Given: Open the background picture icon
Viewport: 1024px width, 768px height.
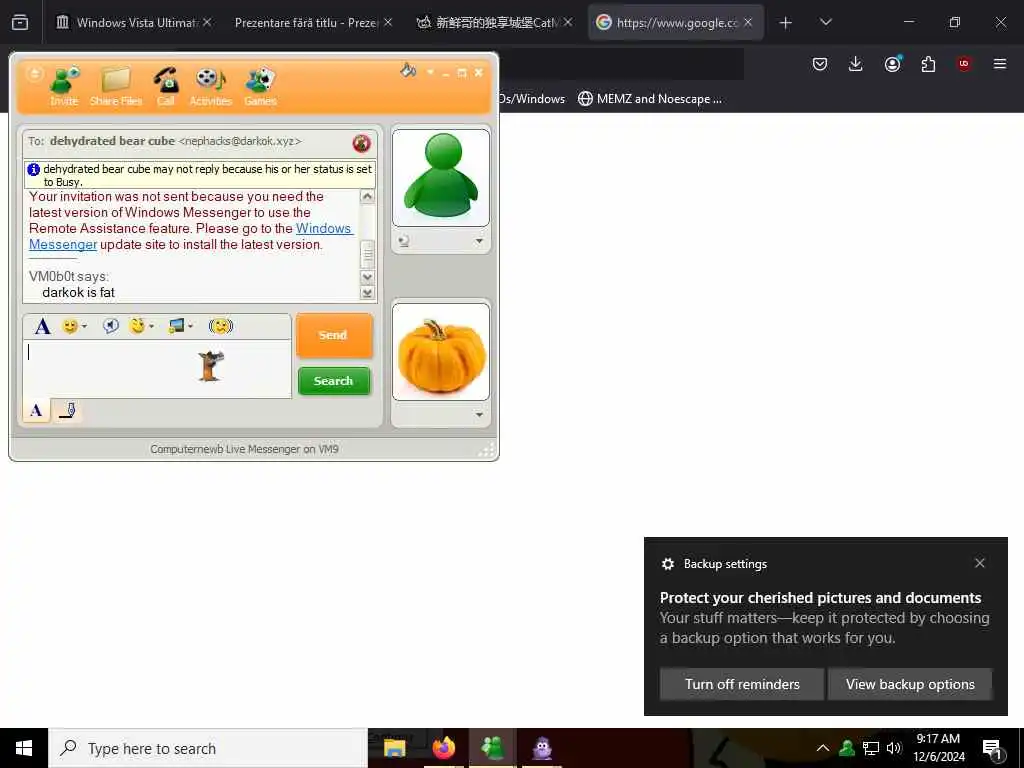Looking at the screenshot, I should (x=176, y=325).
